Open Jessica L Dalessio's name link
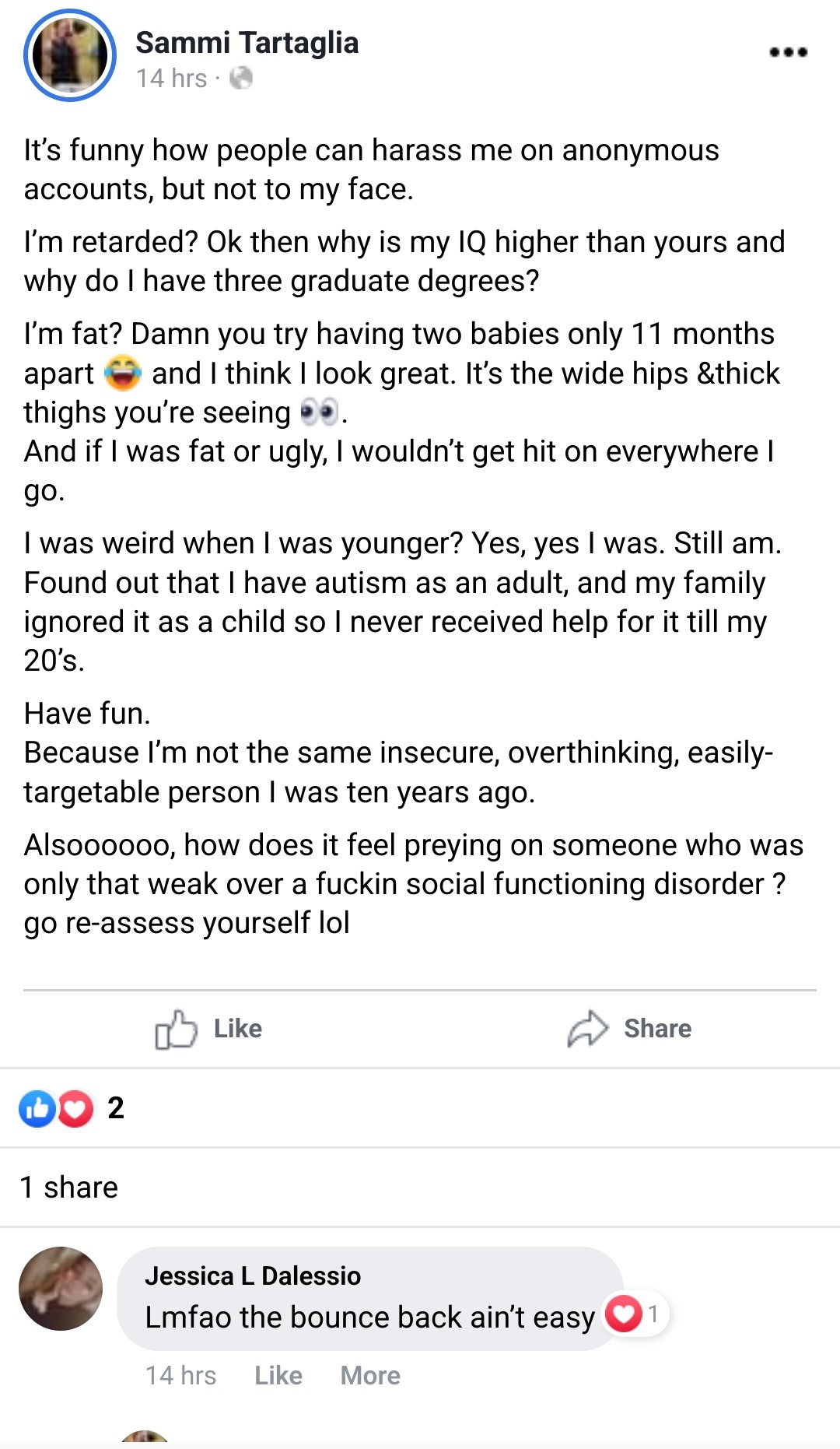 [253, 1276]
